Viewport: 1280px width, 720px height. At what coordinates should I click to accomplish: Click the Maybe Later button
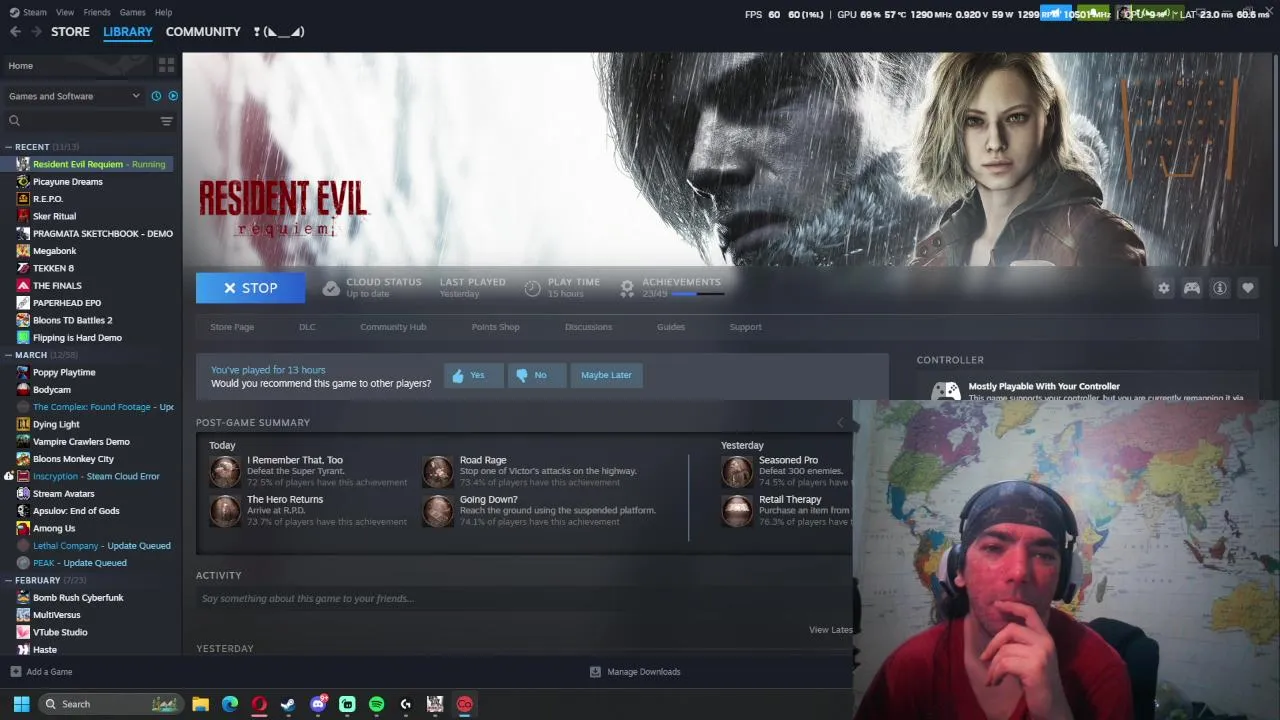click(606, 375)
